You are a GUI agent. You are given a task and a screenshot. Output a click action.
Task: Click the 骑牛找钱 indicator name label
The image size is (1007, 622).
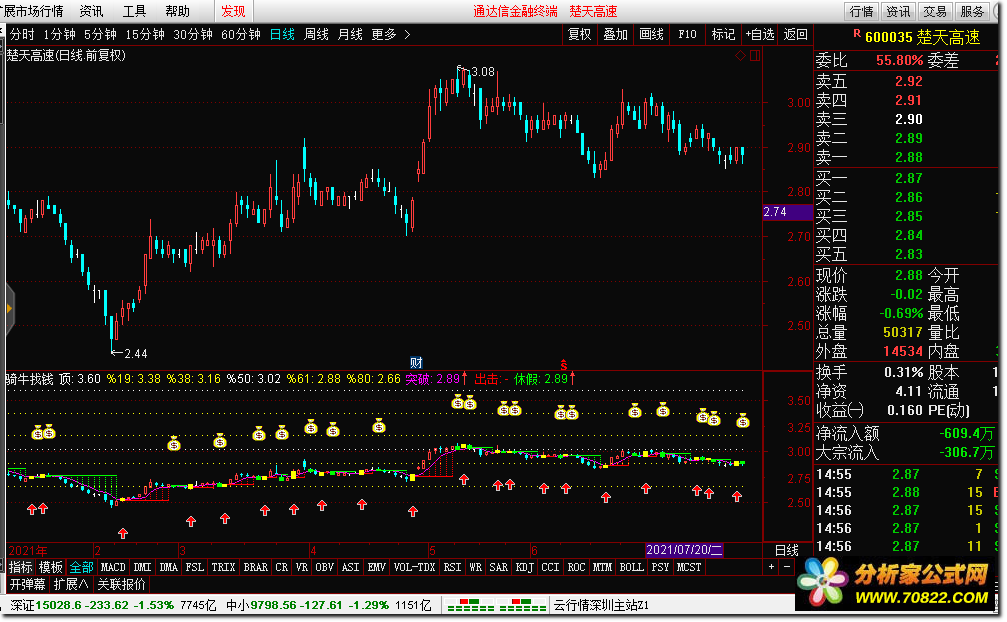point(30,379)
